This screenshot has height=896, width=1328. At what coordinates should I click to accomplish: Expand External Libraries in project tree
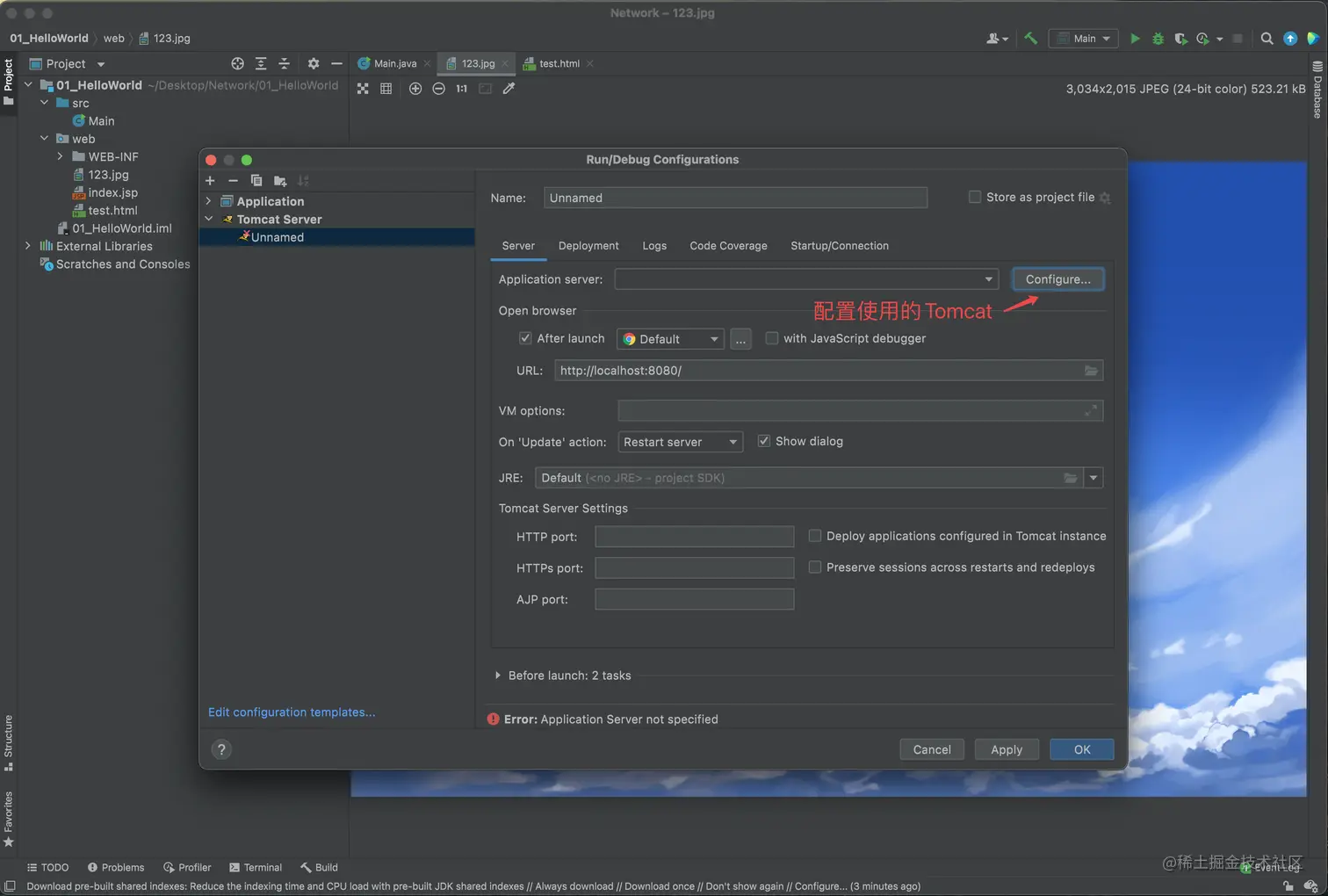click(x=28, y=246)
